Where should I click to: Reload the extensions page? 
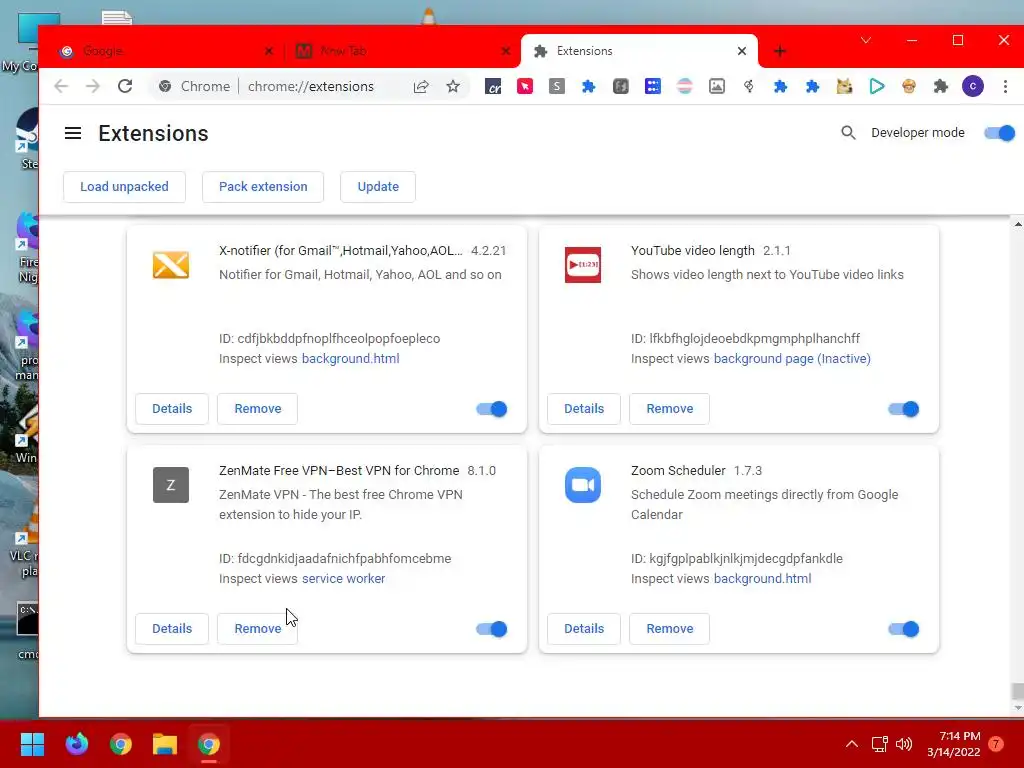point(125,86)
